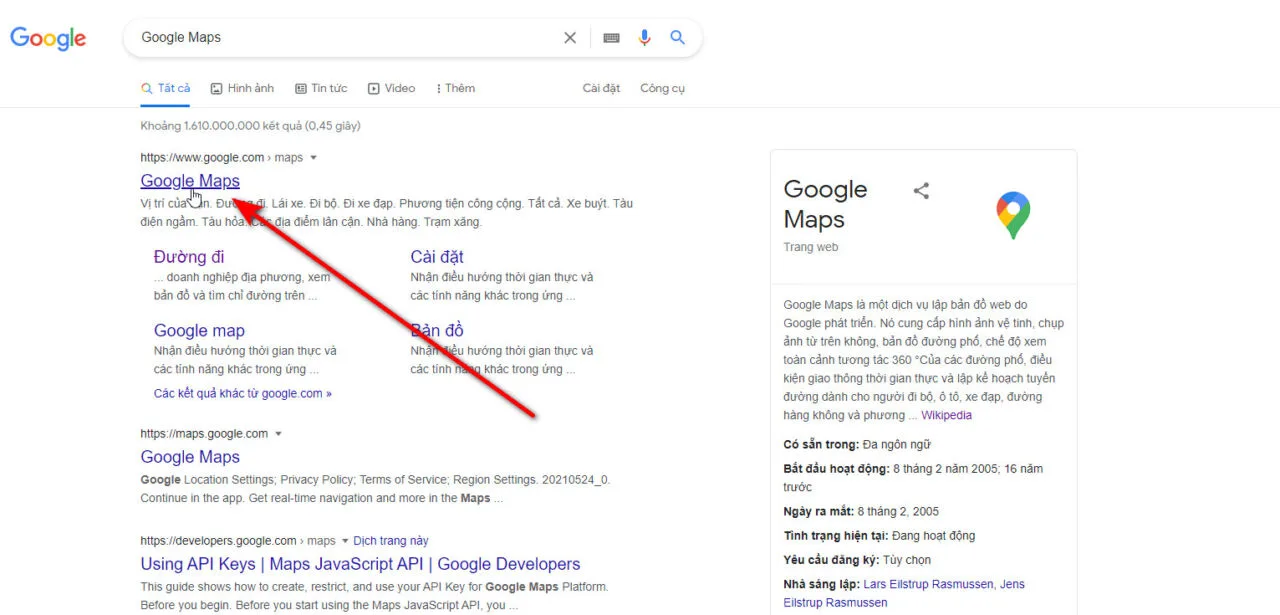The height and width of the screenshot is (615, 1280).
Task: Click the https://maps.google.com URL text
Action: click(x=204, y=434)
